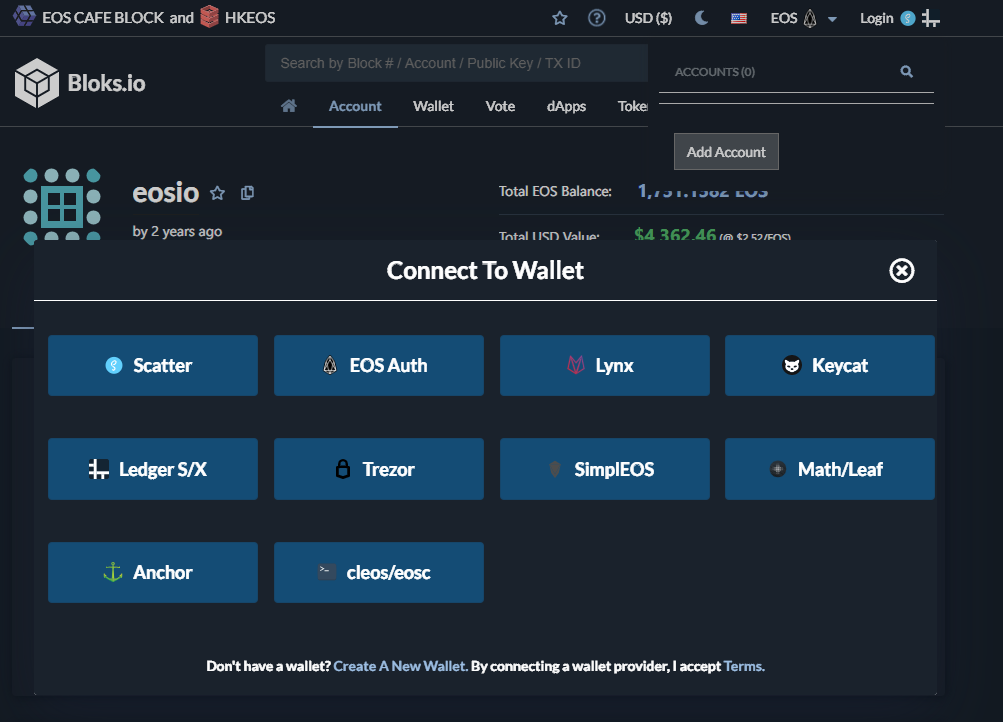Search accounts with the magnifier icon
This screenshot has height=722, width=1003.
906,72
